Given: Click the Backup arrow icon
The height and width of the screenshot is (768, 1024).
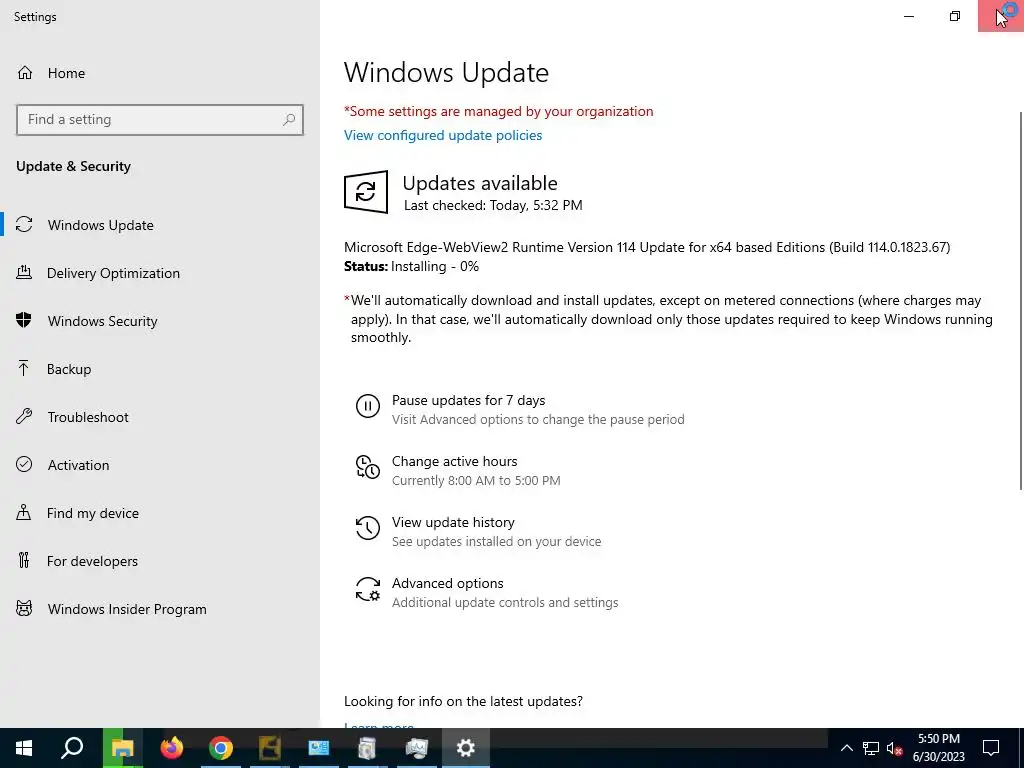Looking at the screenshot, I should point(24,368).
